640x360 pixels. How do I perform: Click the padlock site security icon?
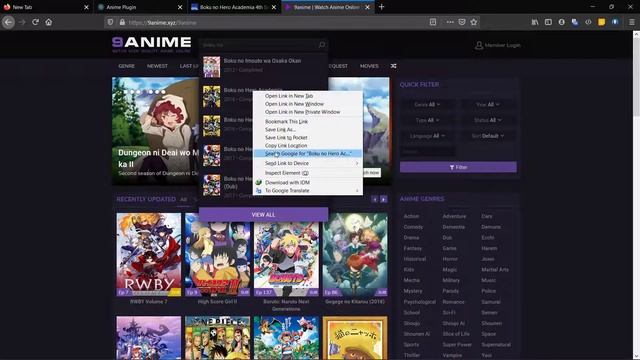pos(122,22)
